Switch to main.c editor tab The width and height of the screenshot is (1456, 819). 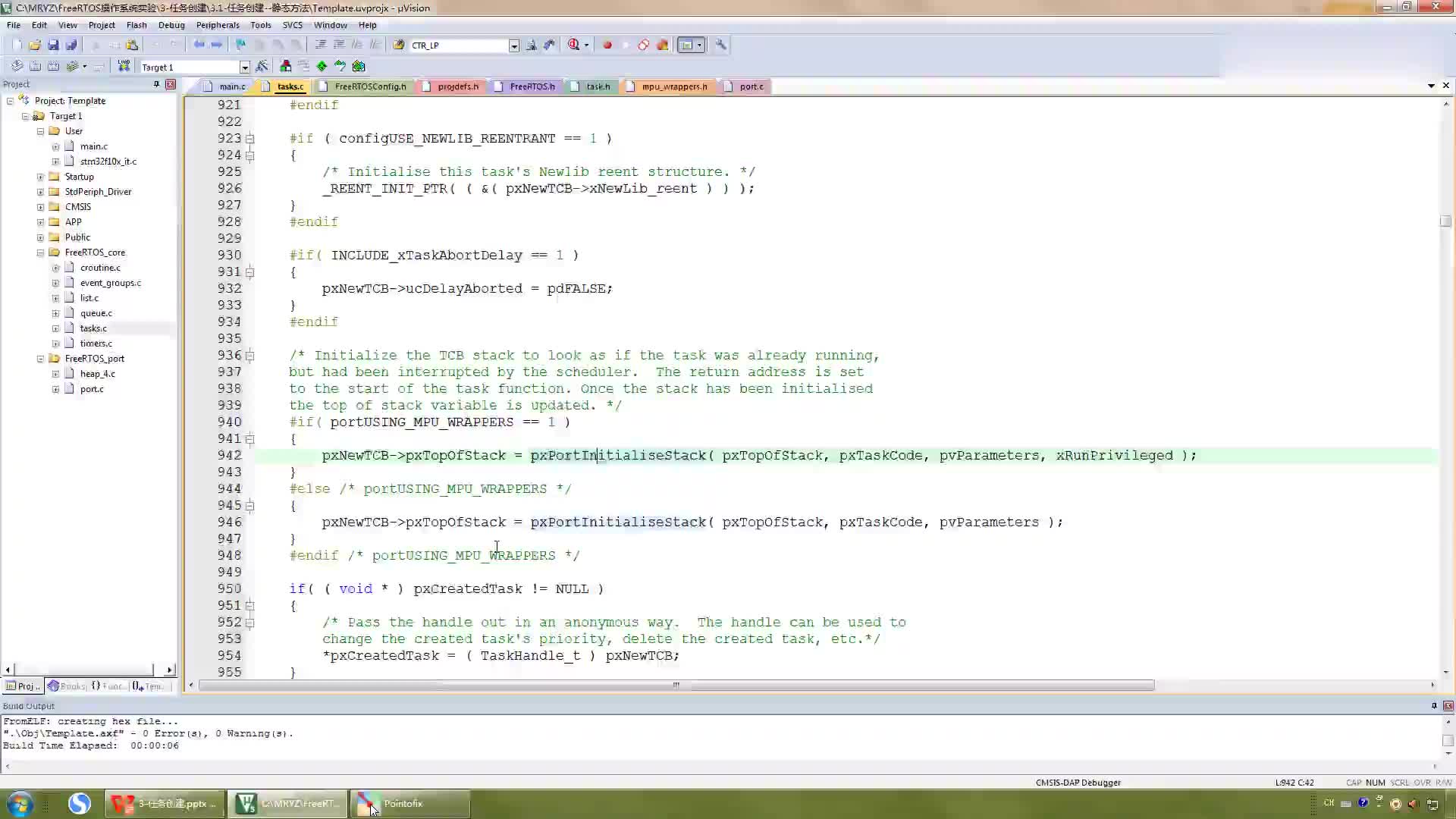(224, 86)
